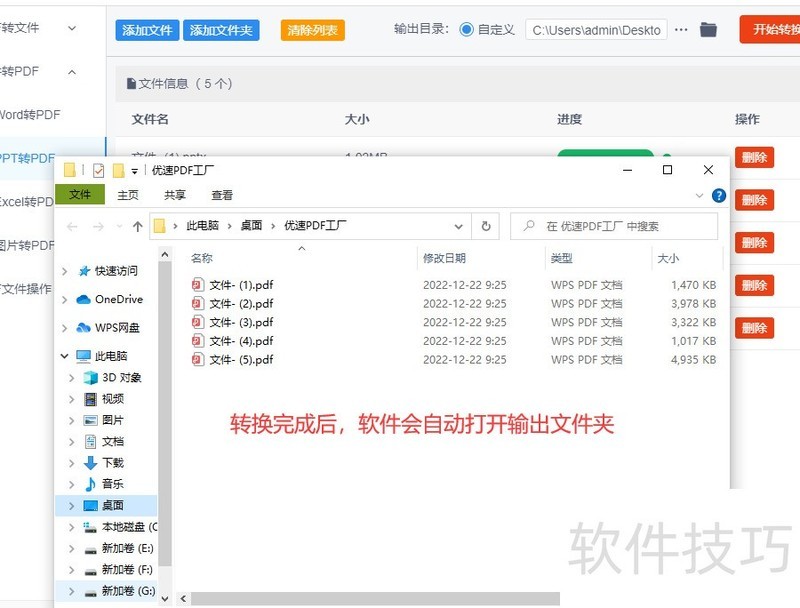Click 桌面 in the address breadcrumb

coord(251,225)
